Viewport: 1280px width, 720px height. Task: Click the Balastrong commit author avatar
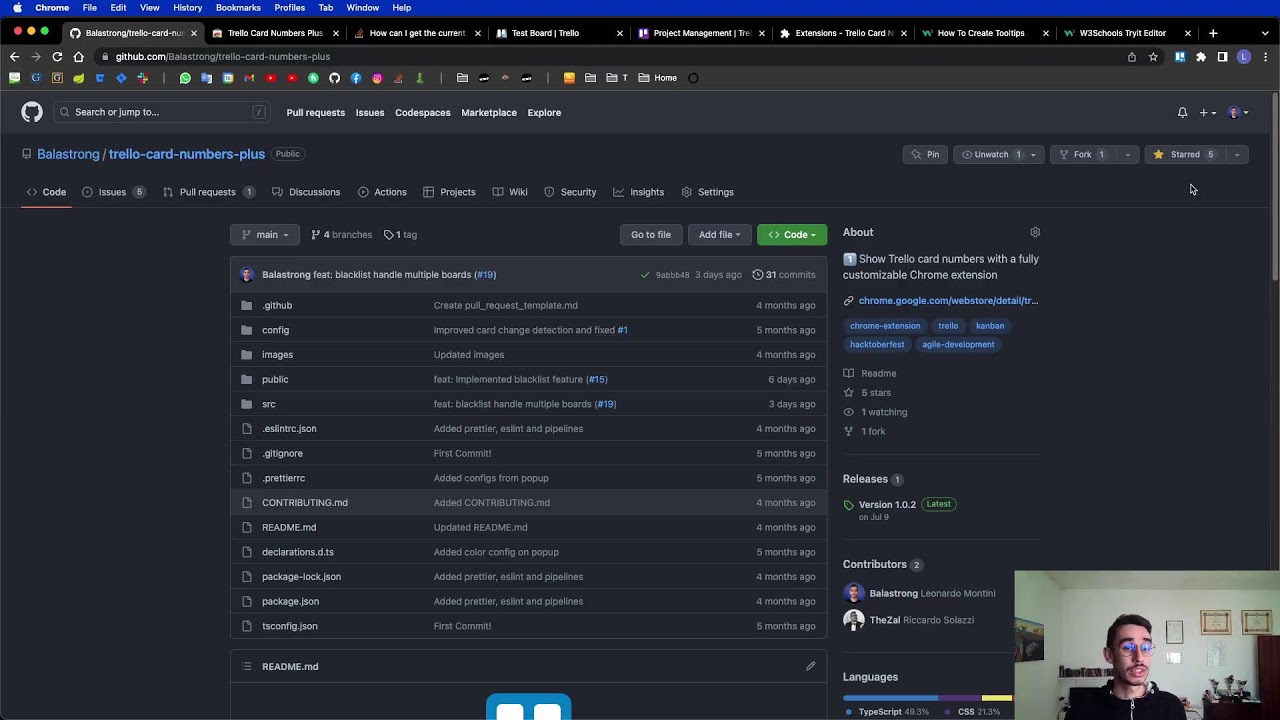[247, 274]
